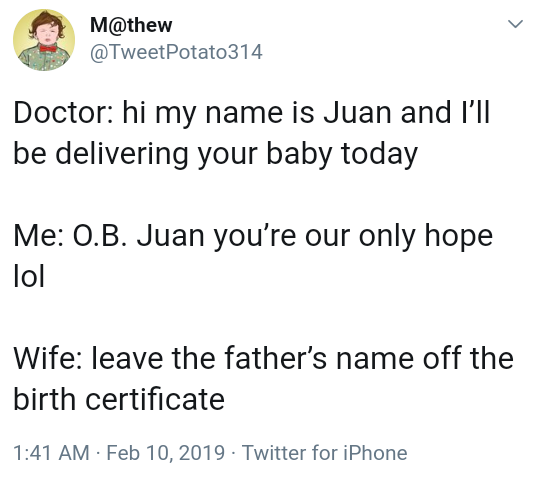Click the 1:41 AM timestamp
Viewport: 539px width, 486px height.
tap(51, 452)
